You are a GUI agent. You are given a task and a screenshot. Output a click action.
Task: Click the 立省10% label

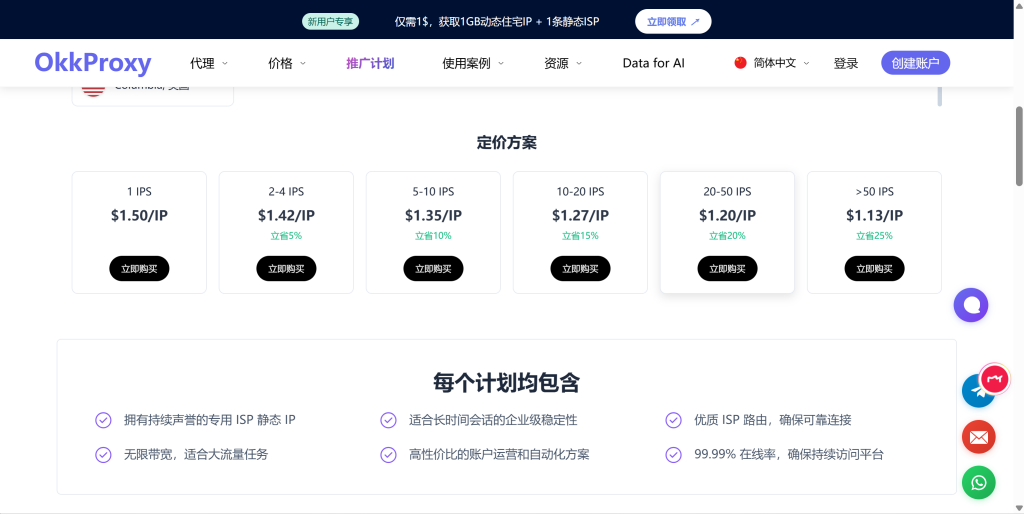433,236
